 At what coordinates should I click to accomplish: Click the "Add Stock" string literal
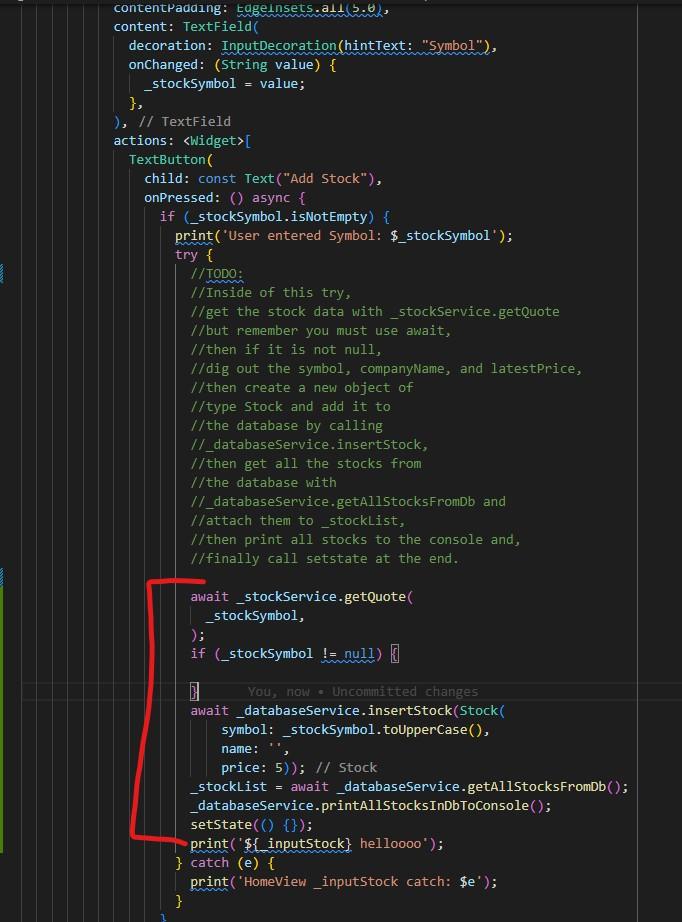point(325,178)
